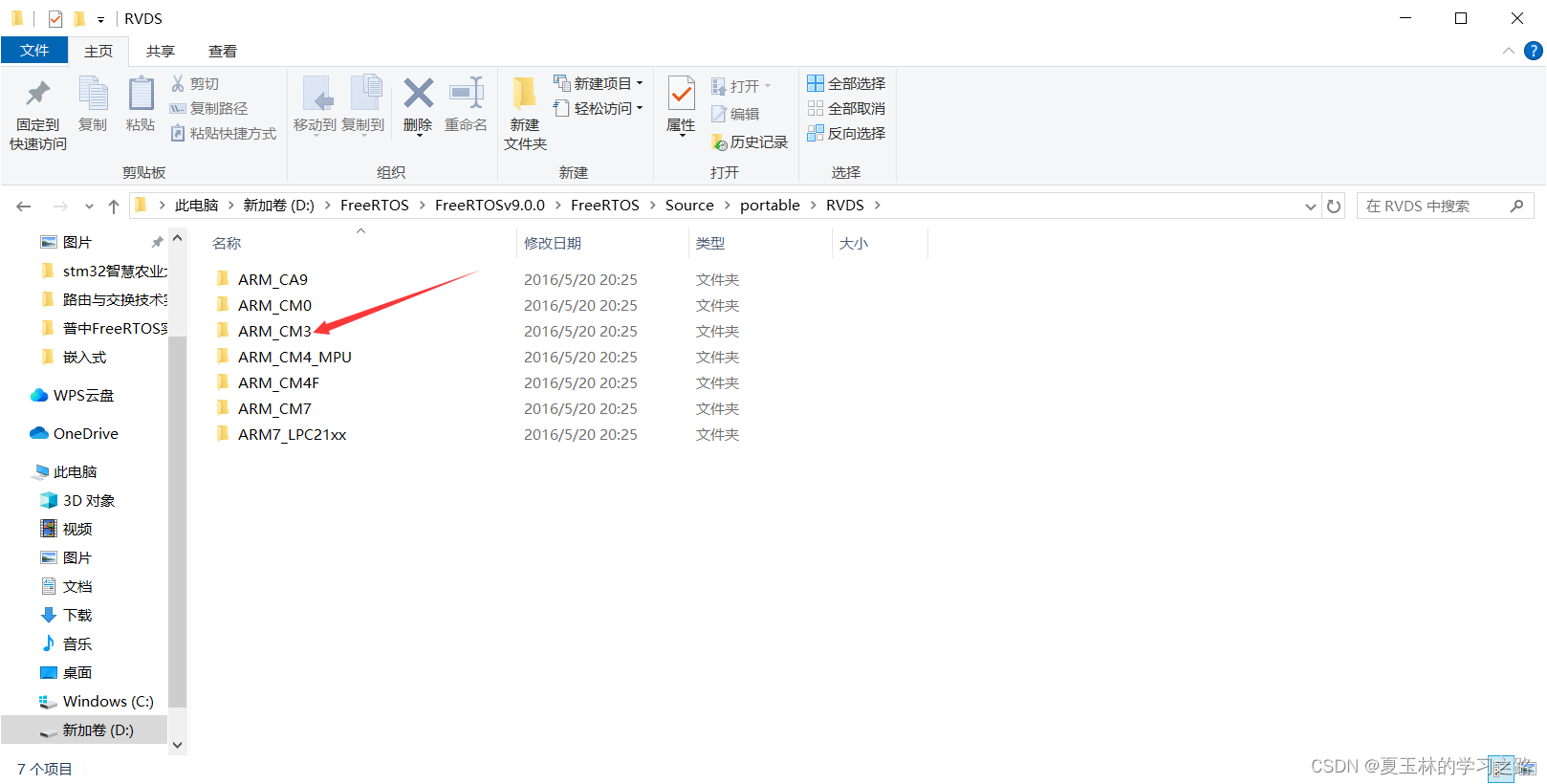Screen dimensions: 1547x784
Task: Click Paste shortcut option
Action: [x=224, y=134]
